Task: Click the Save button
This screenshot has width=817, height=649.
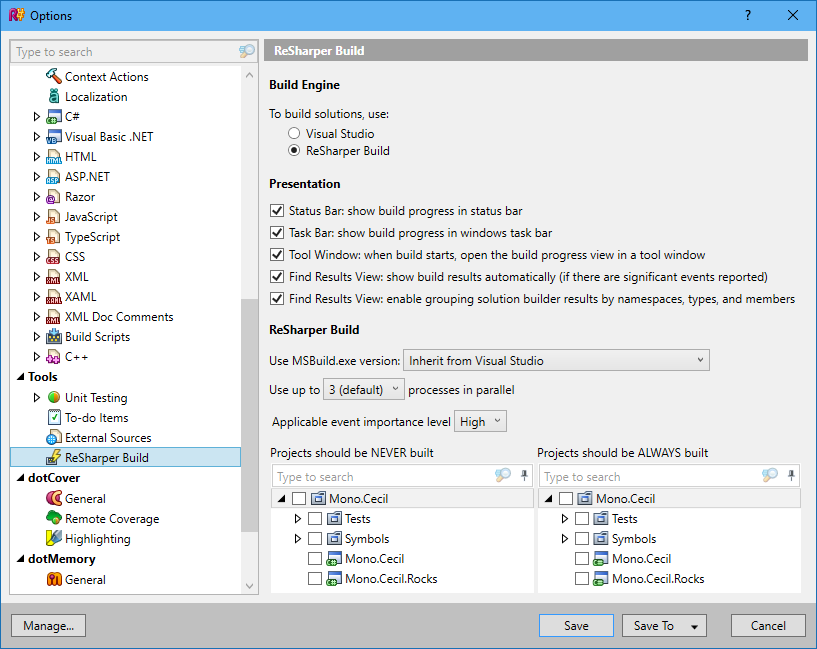Action: (x=576, y=626)
